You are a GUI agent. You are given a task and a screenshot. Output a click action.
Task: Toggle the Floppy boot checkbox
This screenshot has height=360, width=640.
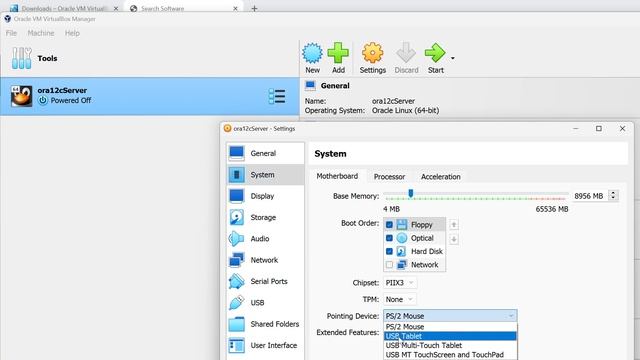[389, 224]
